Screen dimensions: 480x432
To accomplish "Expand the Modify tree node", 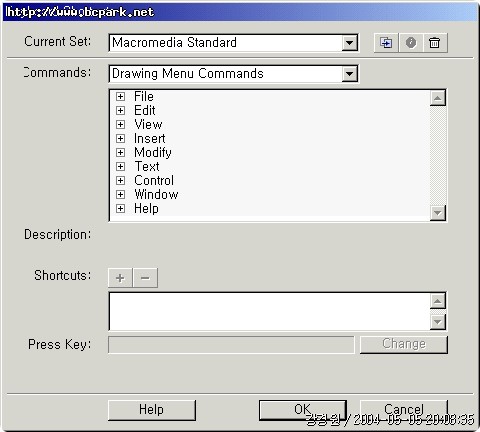I will click(120, 153).
